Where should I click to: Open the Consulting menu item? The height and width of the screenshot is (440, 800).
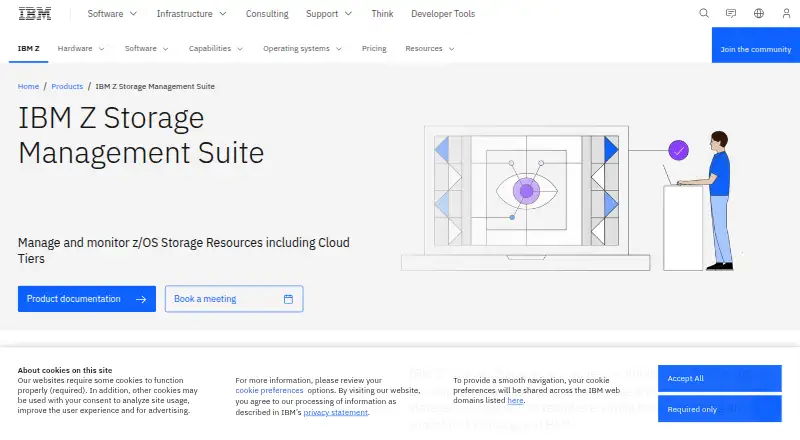click(267, 14)
